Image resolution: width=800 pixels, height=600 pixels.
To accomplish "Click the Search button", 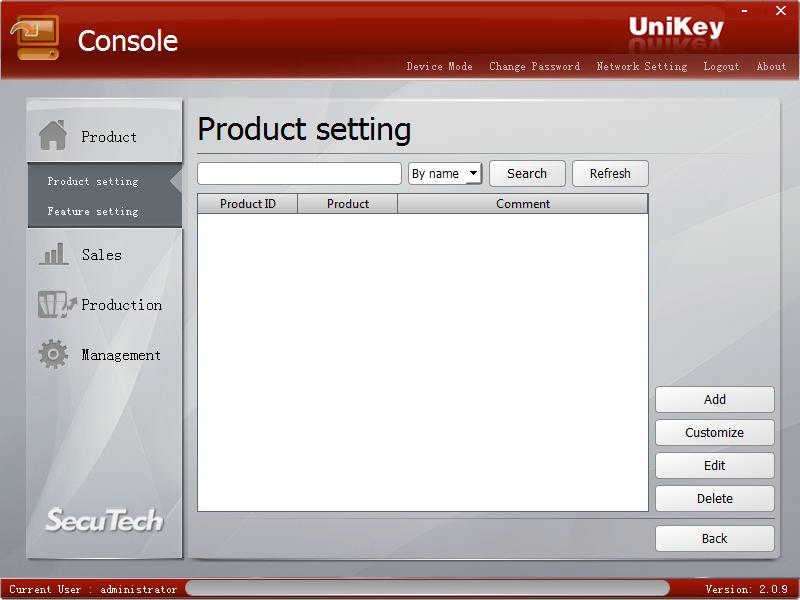I will (527, 173).
